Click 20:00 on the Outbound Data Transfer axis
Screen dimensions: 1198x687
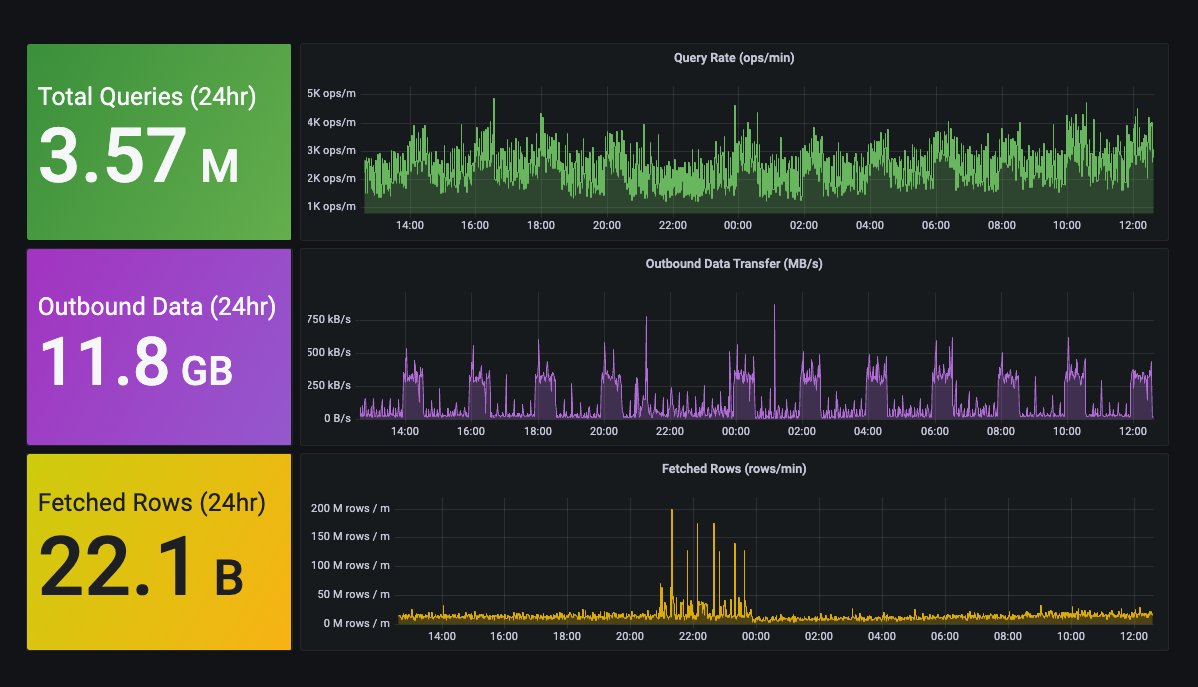pyautogui.click(x=604, y=431)
